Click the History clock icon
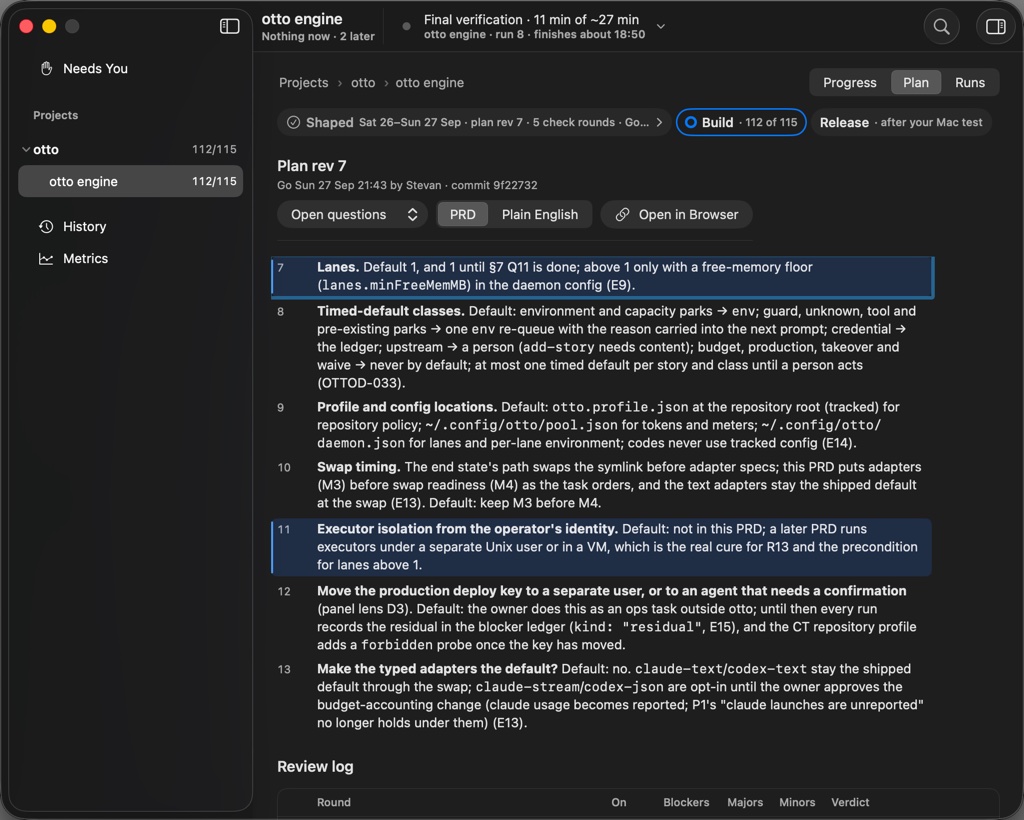Viewport: 1024px width, 820px height. [x=46, y=227]
